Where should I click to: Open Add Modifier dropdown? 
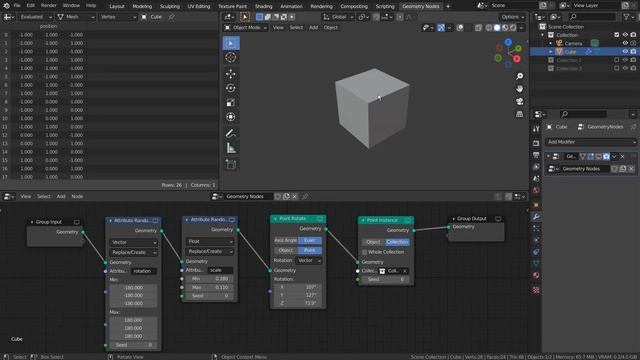pyautogui.click(x=591, y=142)
